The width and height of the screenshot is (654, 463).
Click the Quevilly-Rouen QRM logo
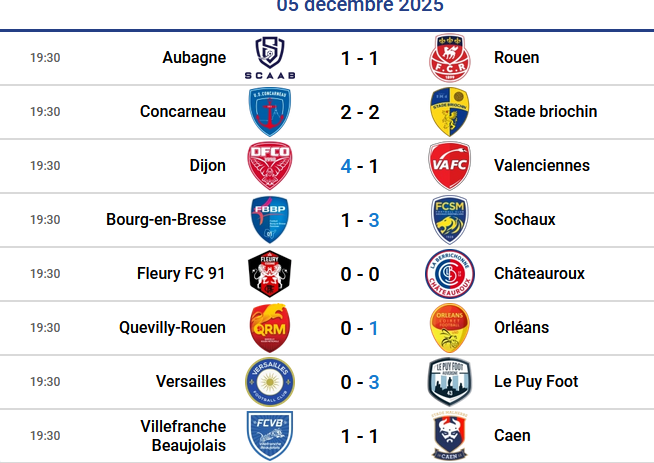270,328
